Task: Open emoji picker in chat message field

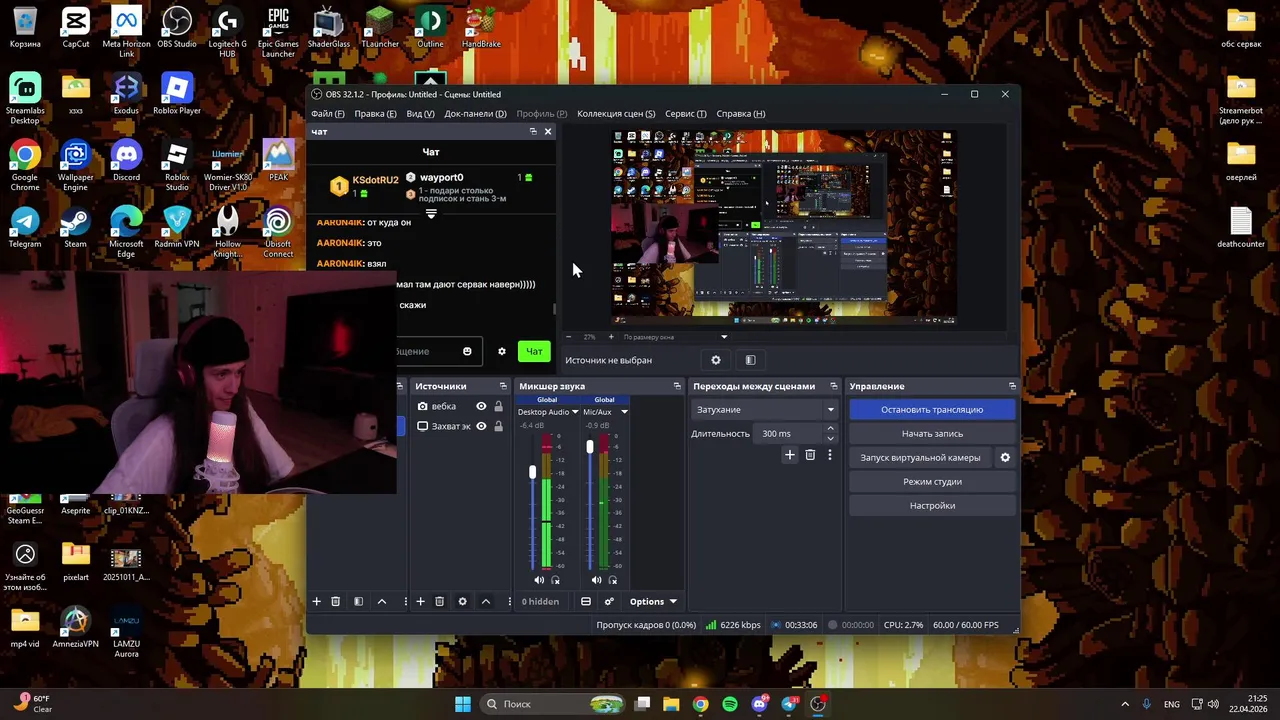Action: (x=467, y=351)
